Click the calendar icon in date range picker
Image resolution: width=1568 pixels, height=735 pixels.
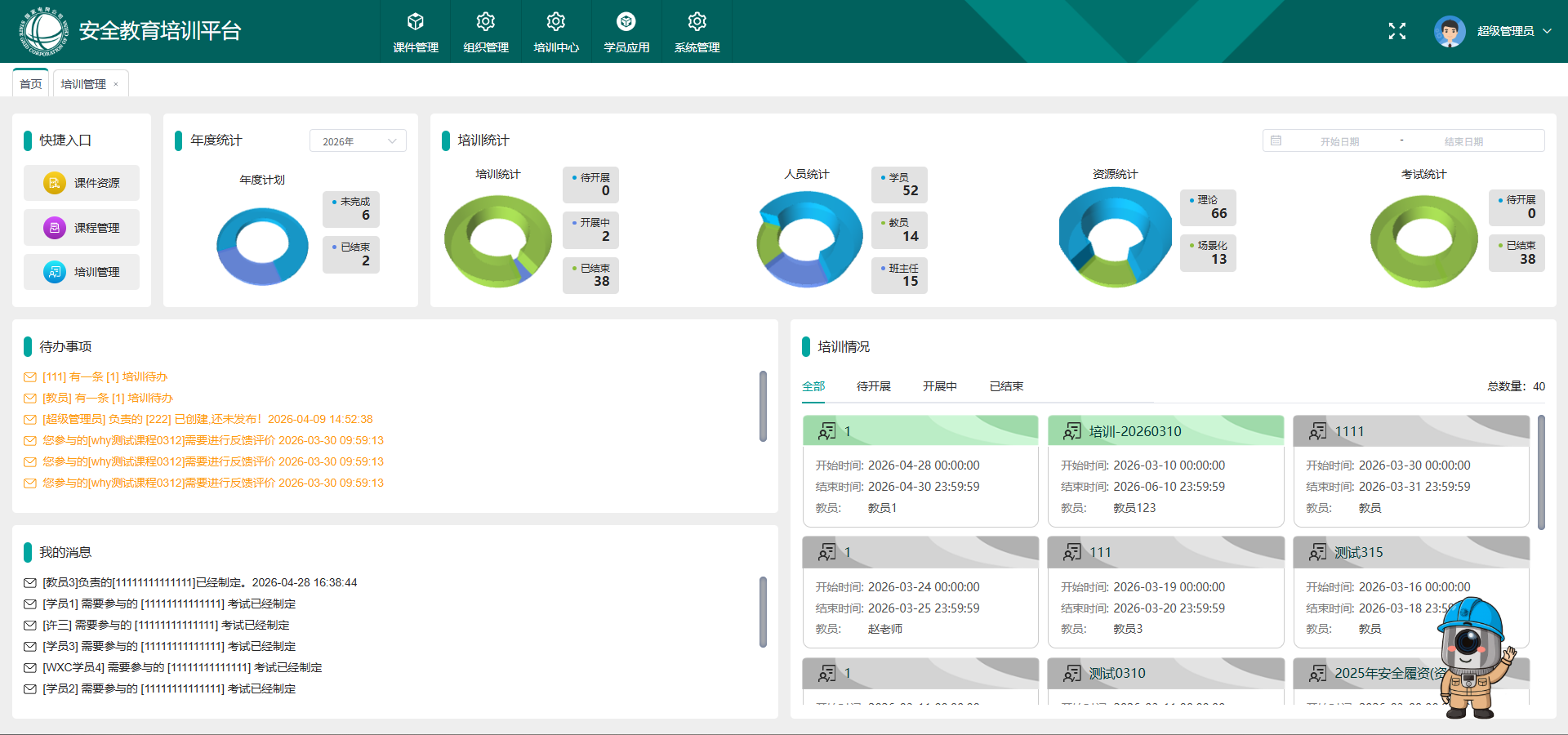pyautogui.click(x=1276, y=140)
